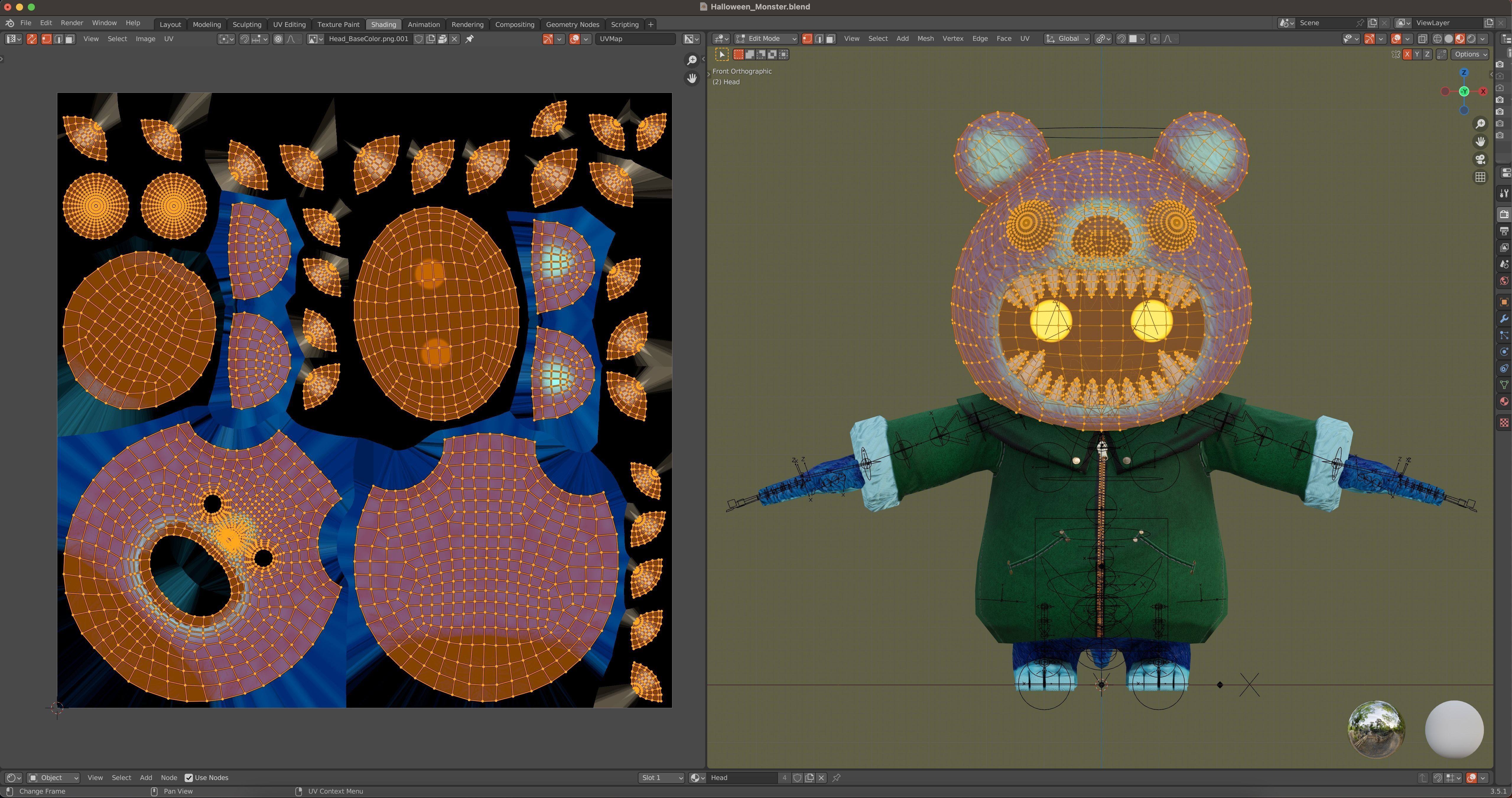Open the Options dropdown in viewport
The height and width of the screenshot is (798, 1512).
click(x=1470, y=54)
